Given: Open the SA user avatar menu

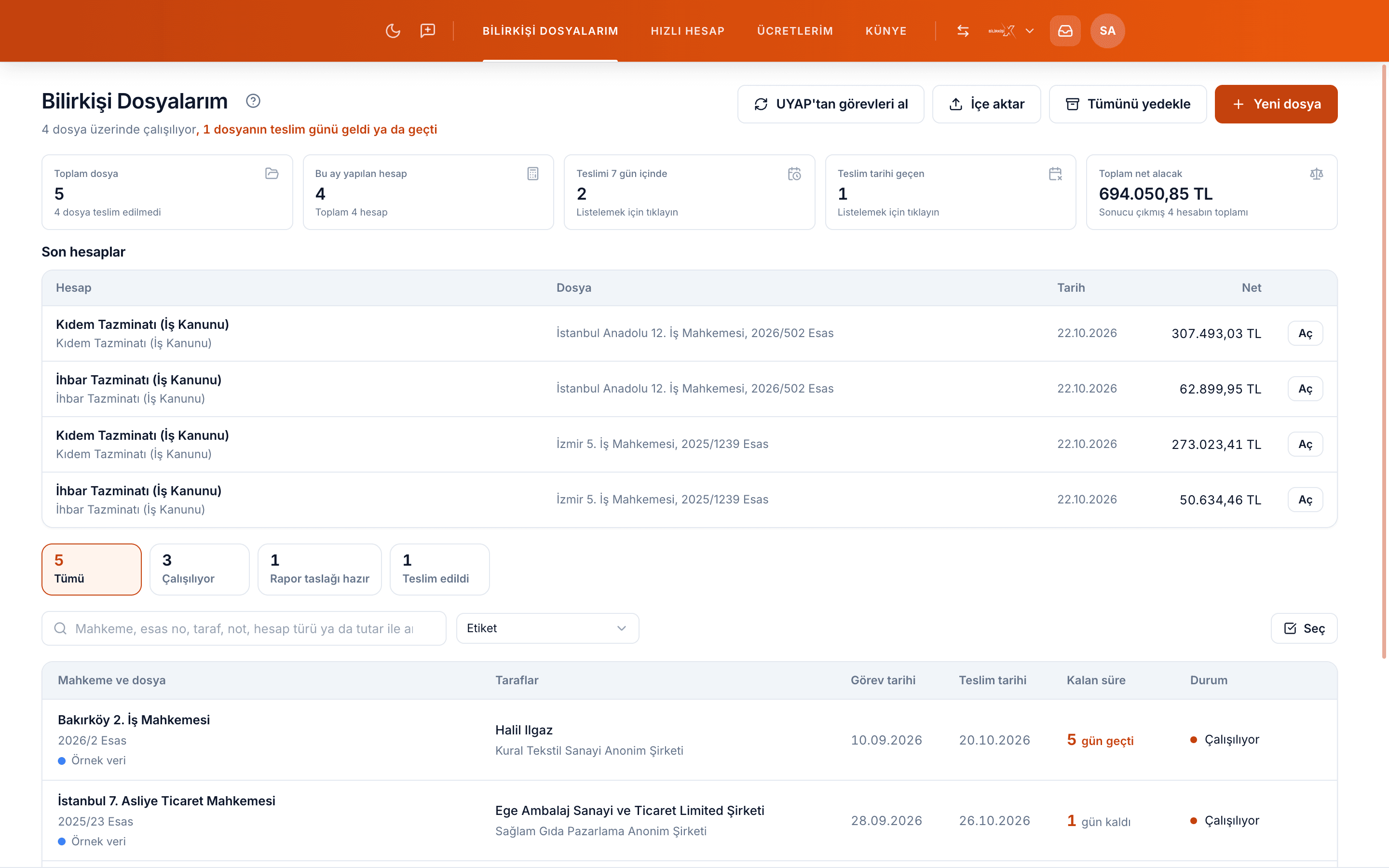Looking at the screenshot, I should 1108,31.
